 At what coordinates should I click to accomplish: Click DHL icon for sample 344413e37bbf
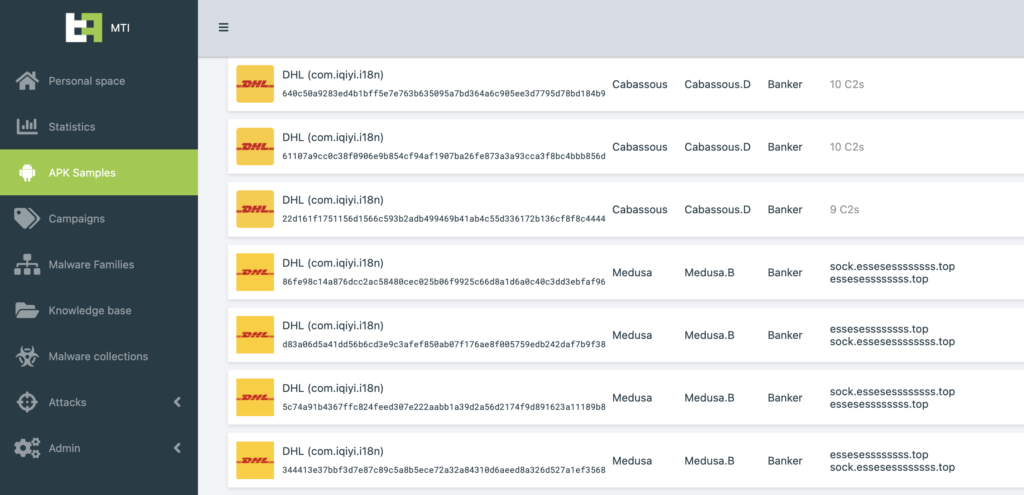[255, 460]
